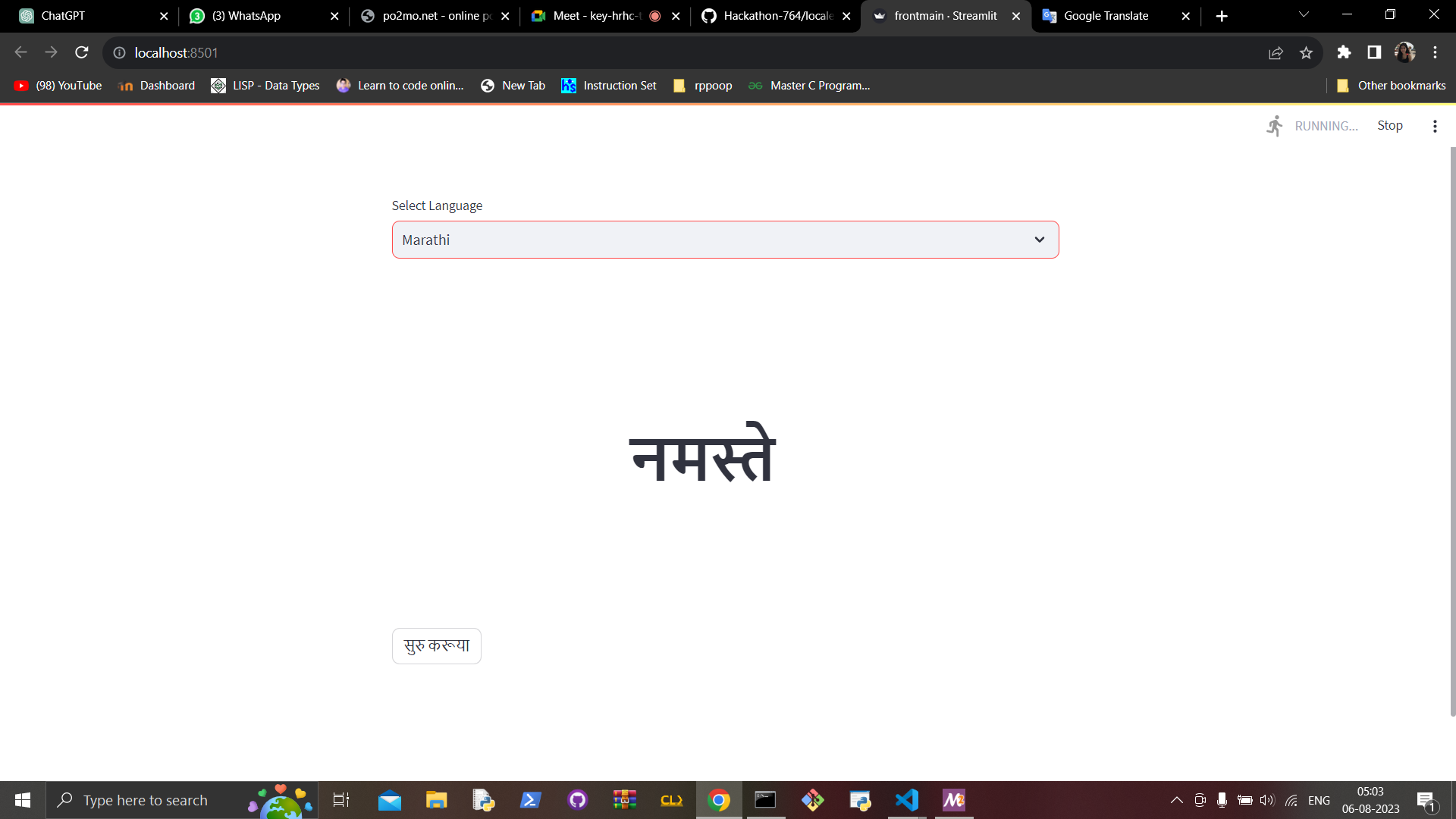Share this page icon in address bar
Viewport: 1456px width, 819px height.
(1276, 52)
